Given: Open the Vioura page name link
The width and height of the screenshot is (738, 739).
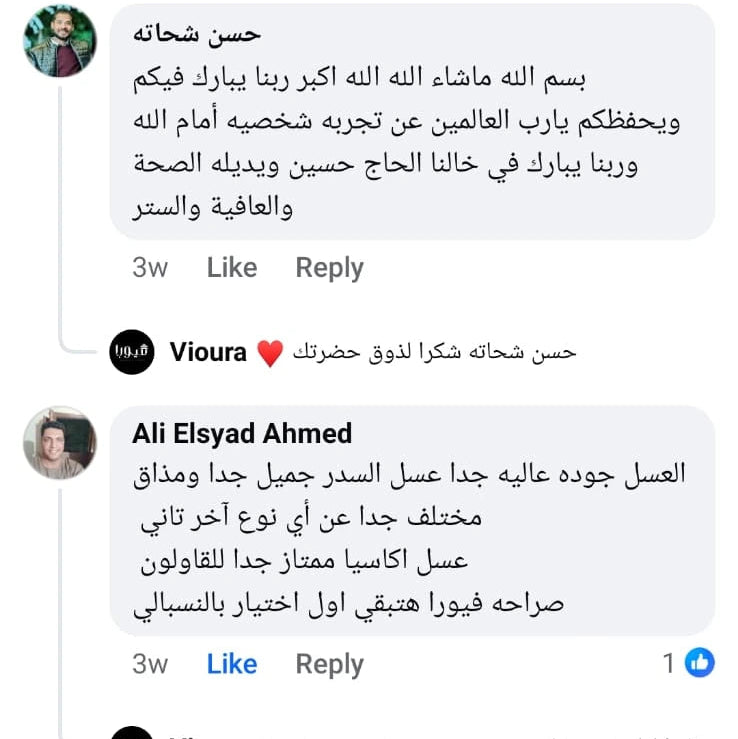Looking at the screenshot, I should [208, 352].
